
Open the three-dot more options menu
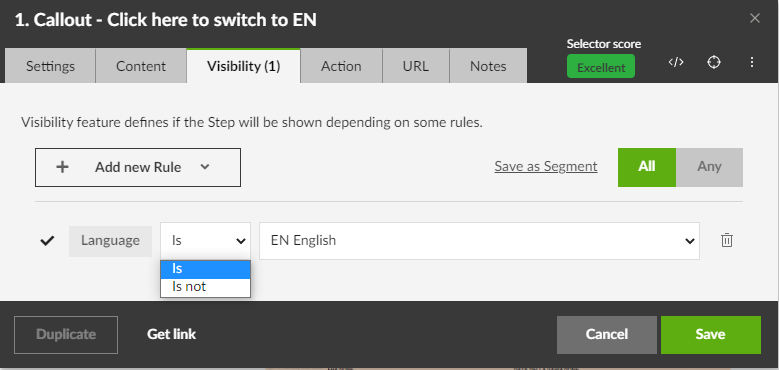pyautogui.click(x=752, y=62)
